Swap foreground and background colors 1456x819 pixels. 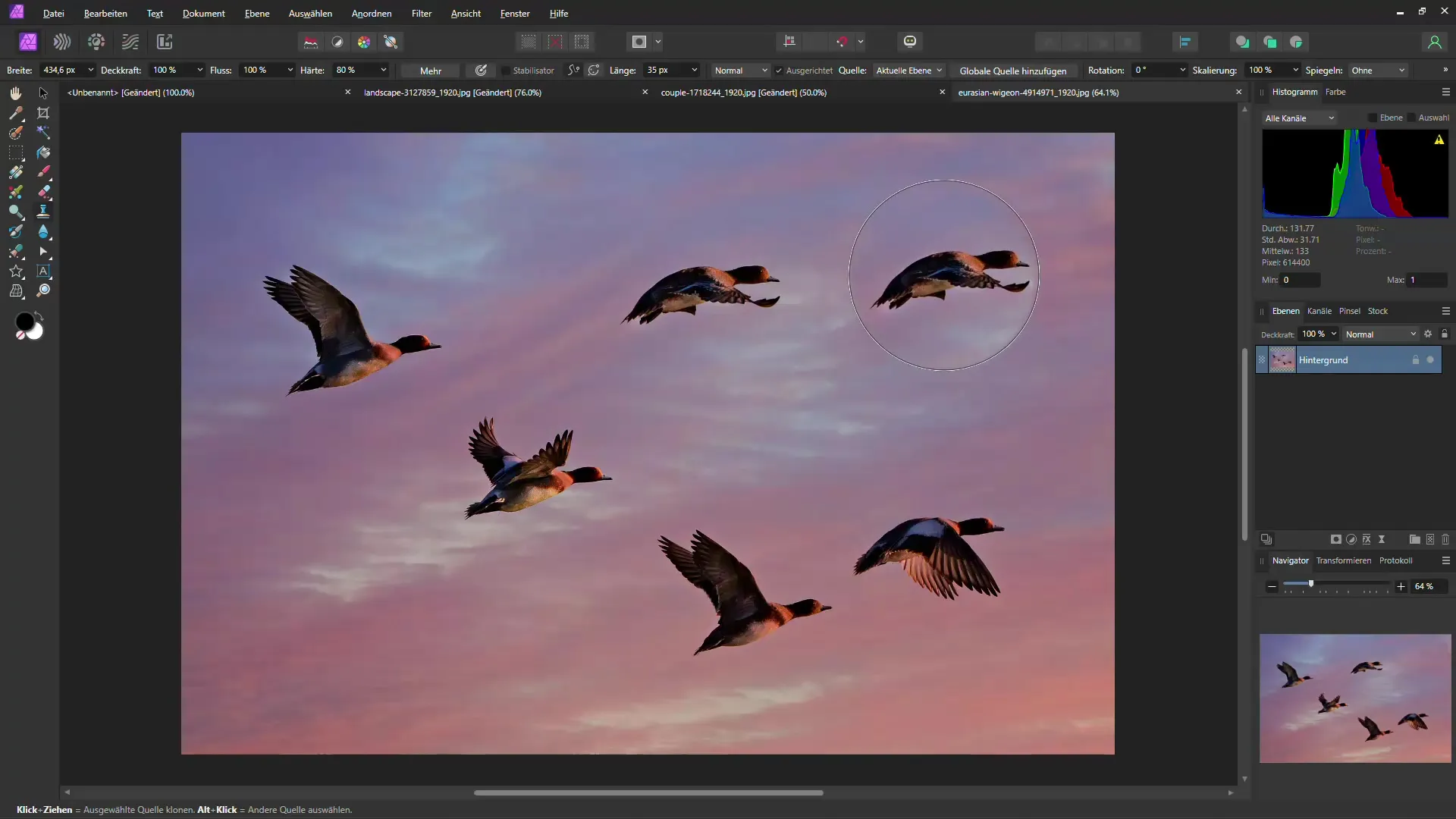[39, 315]
